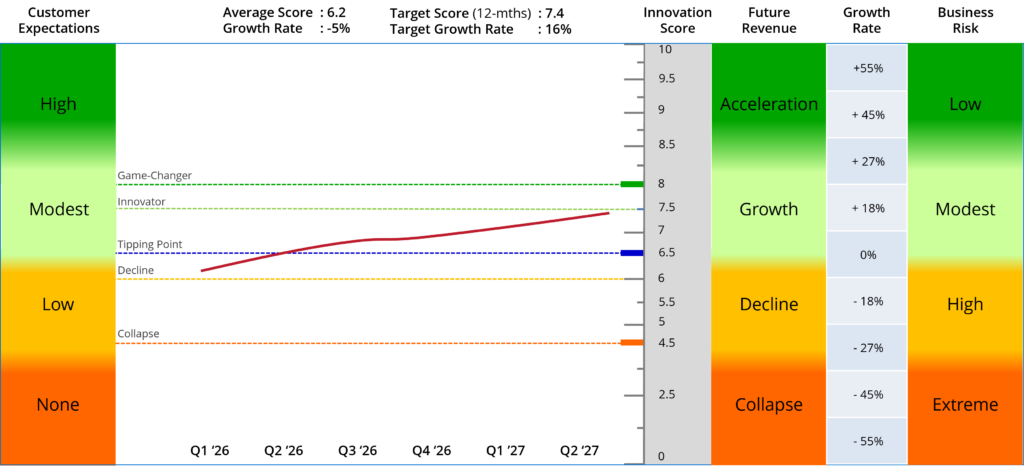
Task: Click the red trend line on the chart
Action: (400, 238)
